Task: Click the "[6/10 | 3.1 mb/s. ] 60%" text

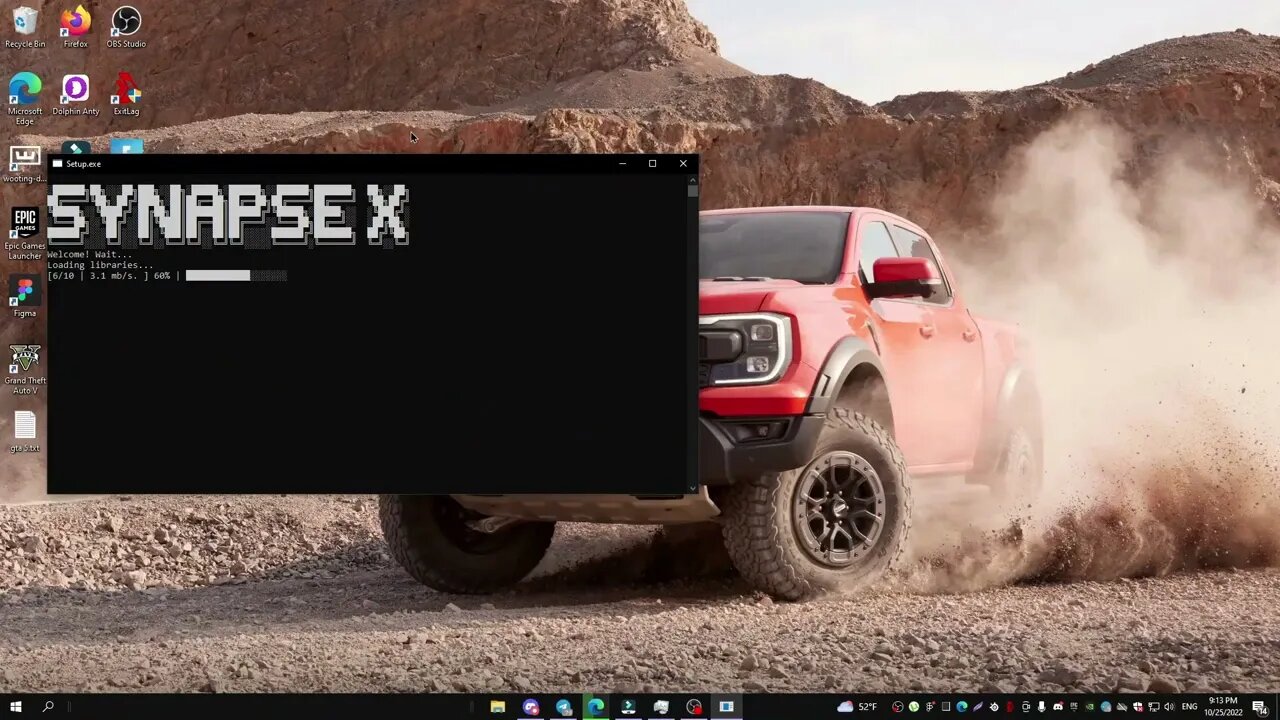Action: pos(109,275)
